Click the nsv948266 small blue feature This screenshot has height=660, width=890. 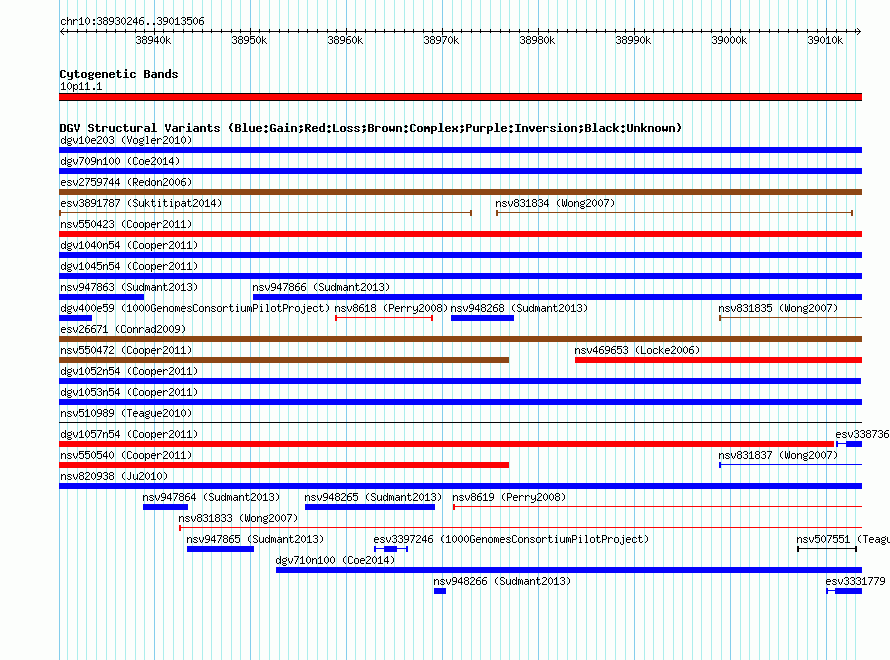coord(440,591)
